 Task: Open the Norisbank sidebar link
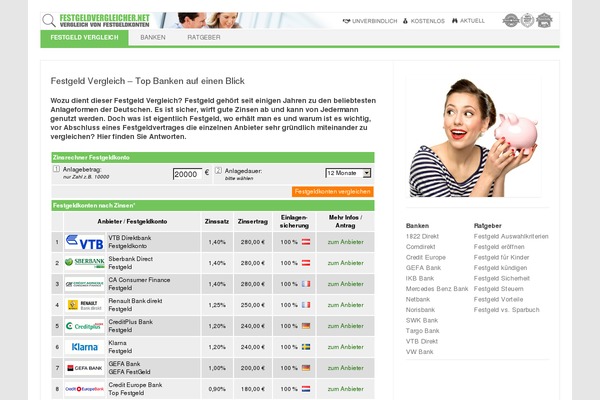click(420, 310)
